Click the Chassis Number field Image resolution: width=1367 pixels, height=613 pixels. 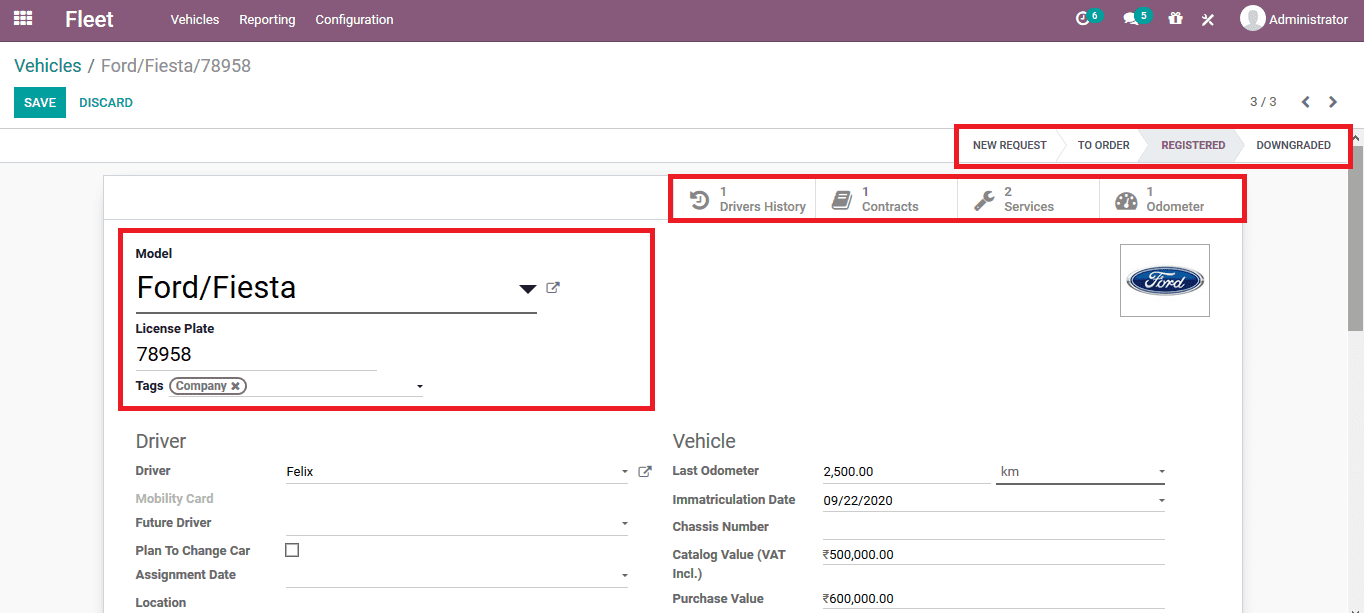tap(994, 527)
